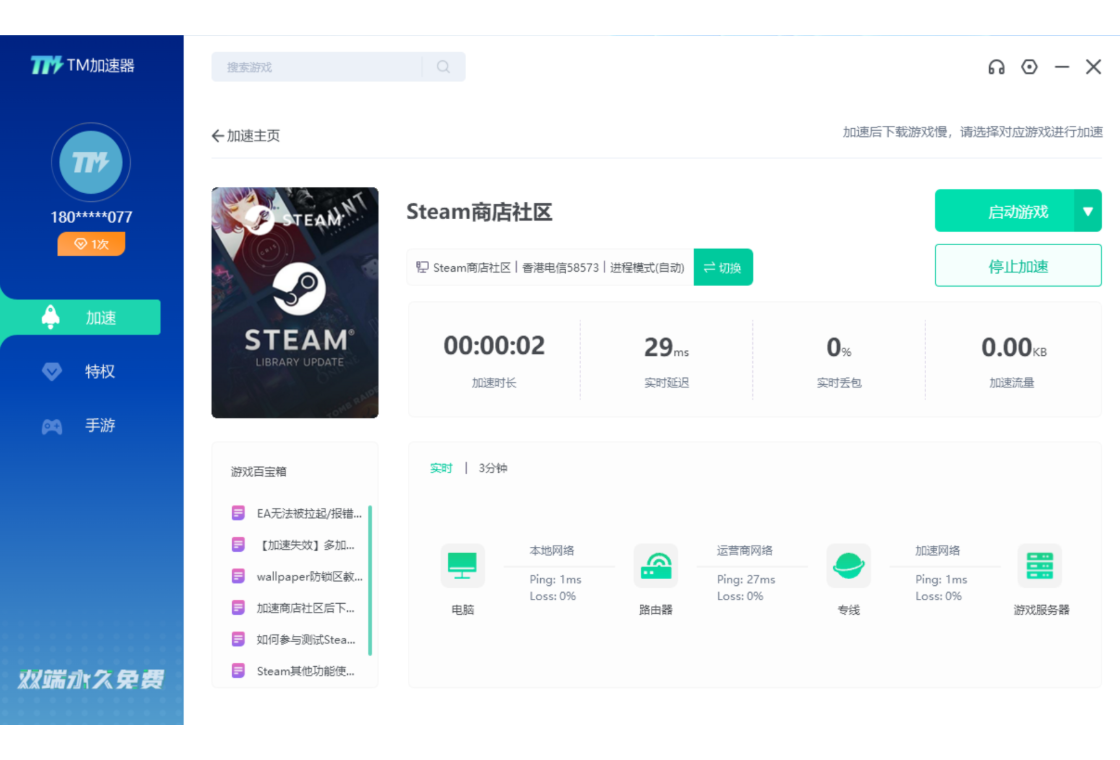The height and width of the screenshot is (760, 1120).
Task: Click the 游戏服务器 server icon
Action: [x=1040, y=566]
